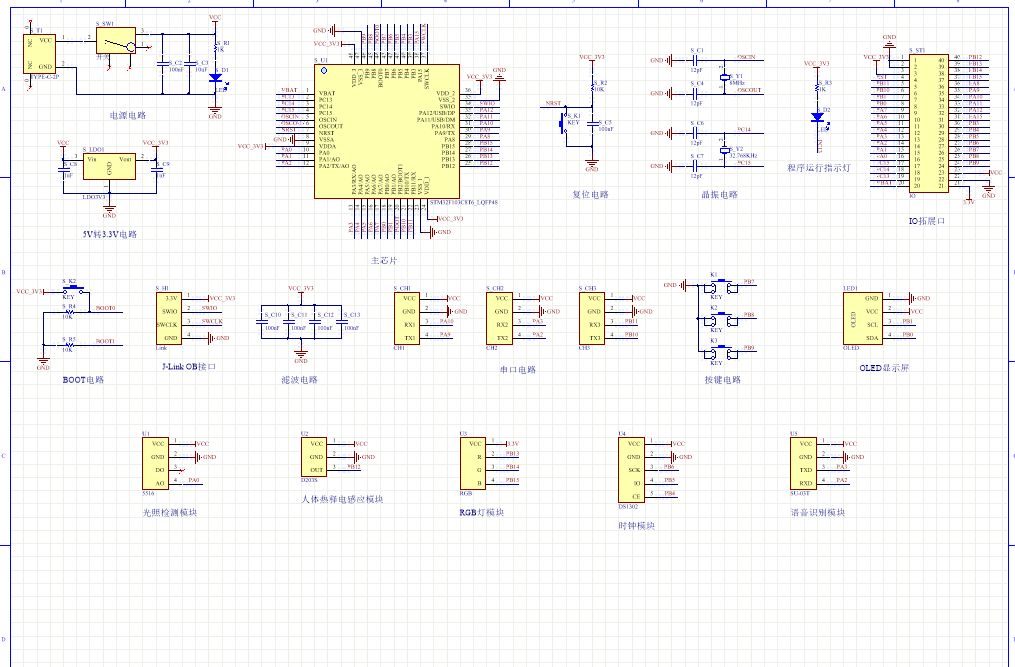
Task: Click the DS1302 clock module component
Action: 634,468
